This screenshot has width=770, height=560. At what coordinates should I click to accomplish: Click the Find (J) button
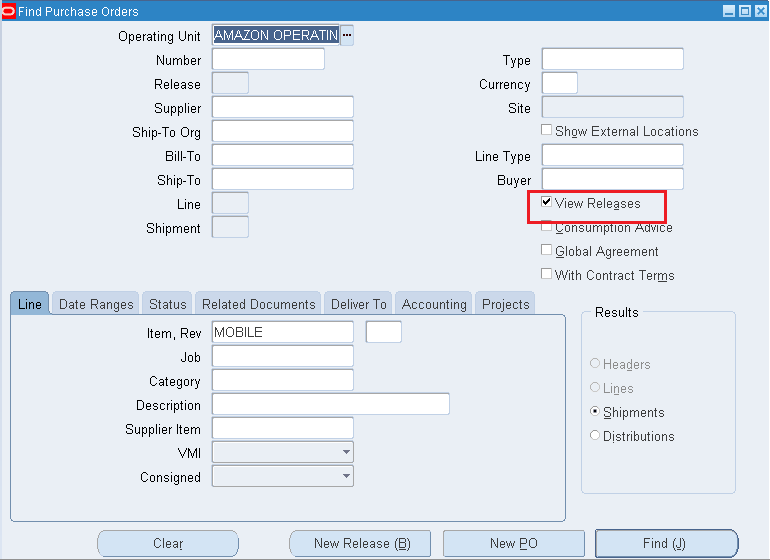[666, 543]
